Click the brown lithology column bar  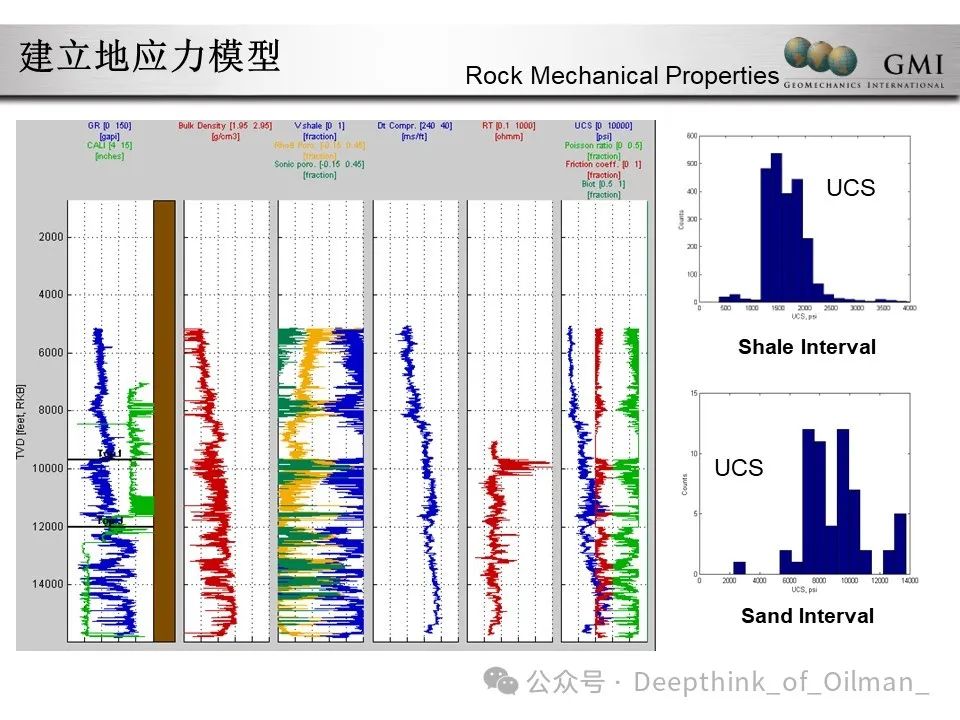[164, 420]
